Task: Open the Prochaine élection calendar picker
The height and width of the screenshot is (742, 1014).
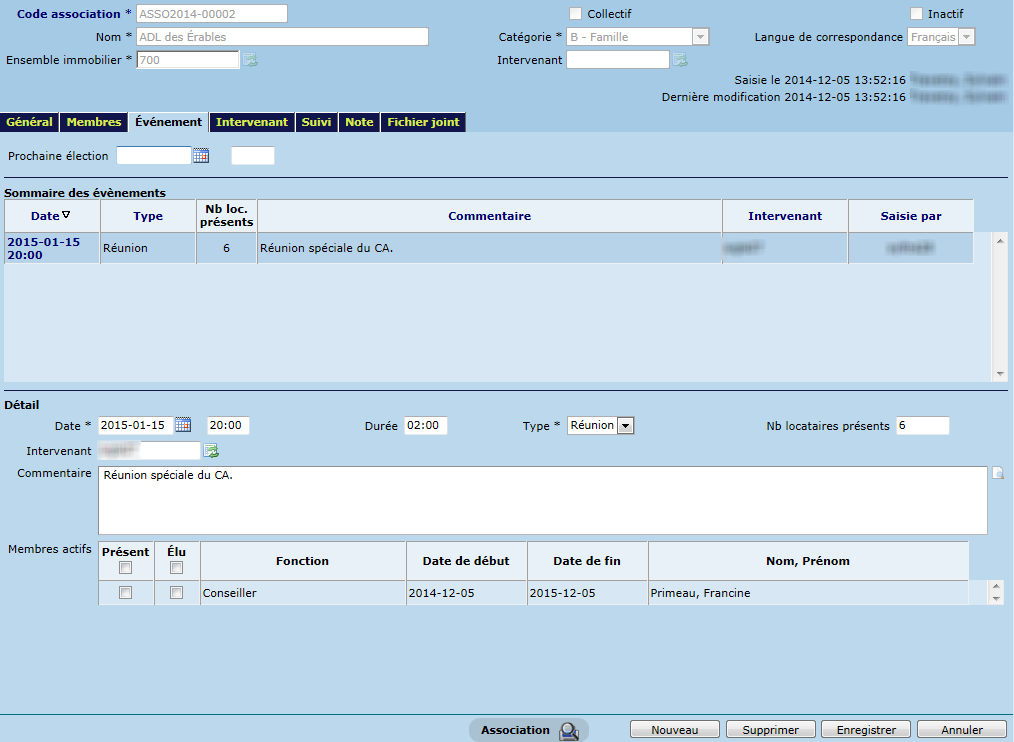Action: point(201,156)
